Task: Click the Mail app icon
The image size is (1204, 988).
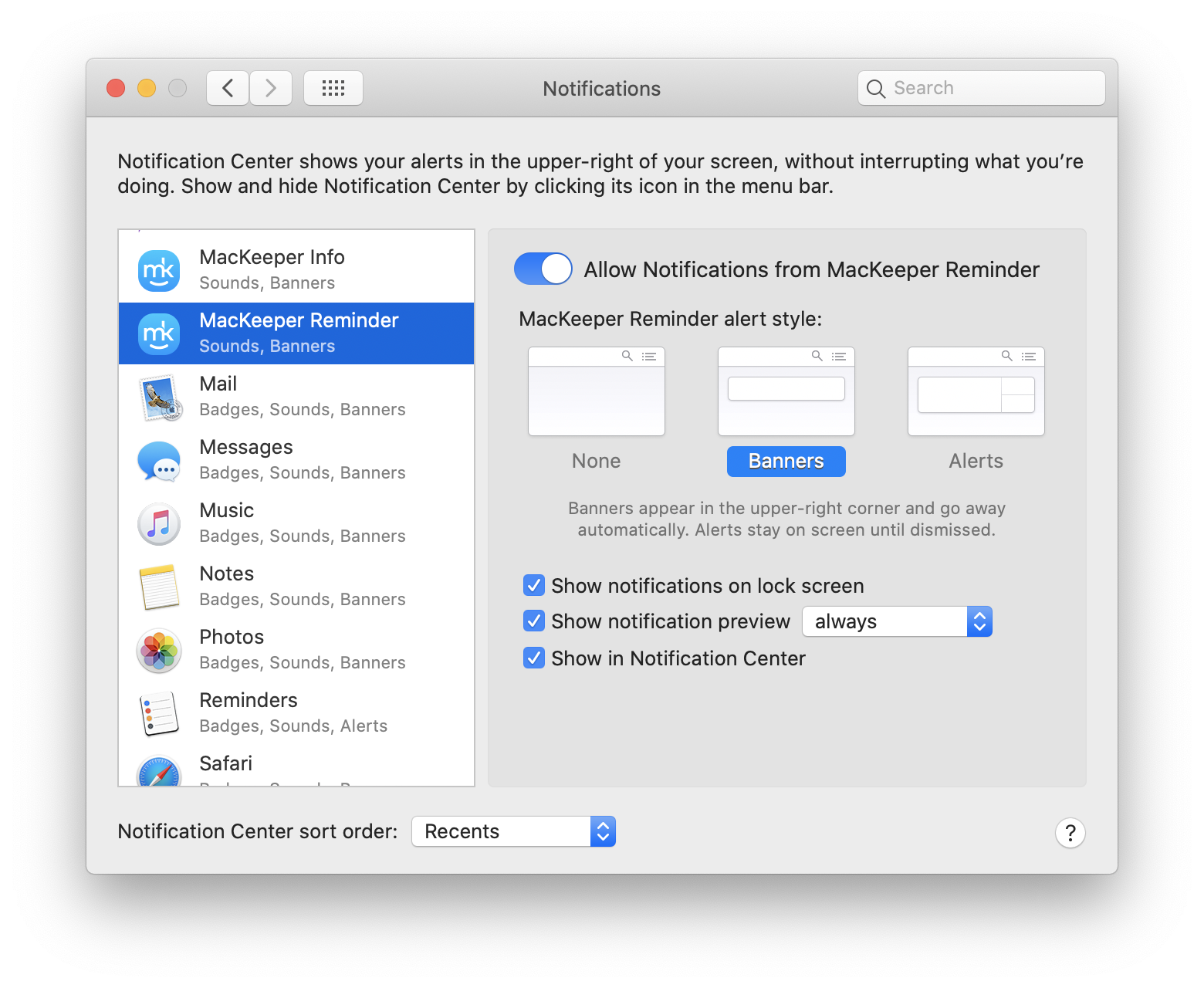Action: (x=161, y=398)
